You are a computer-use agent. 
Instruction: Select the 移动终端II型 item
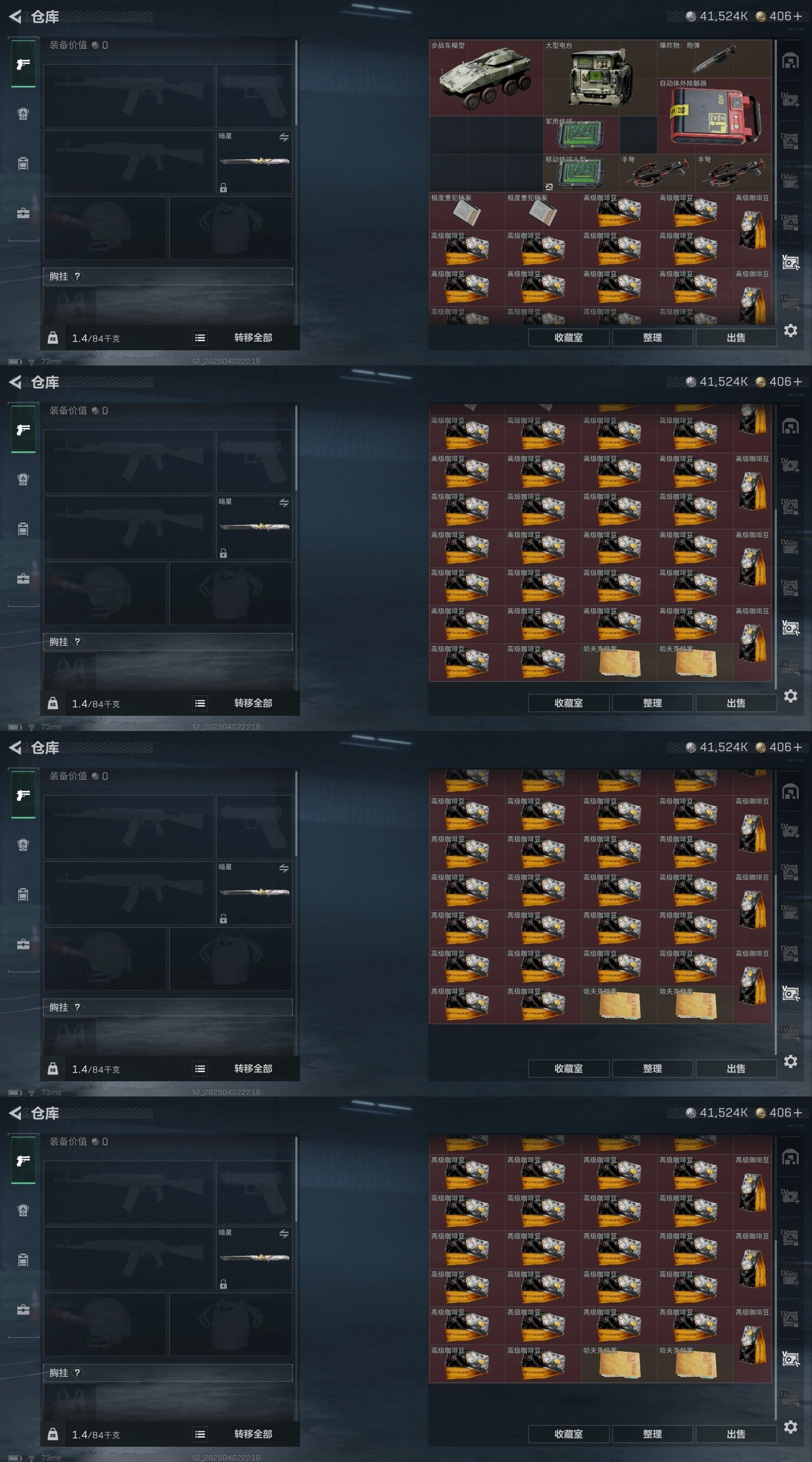click(x=581, y=173)
